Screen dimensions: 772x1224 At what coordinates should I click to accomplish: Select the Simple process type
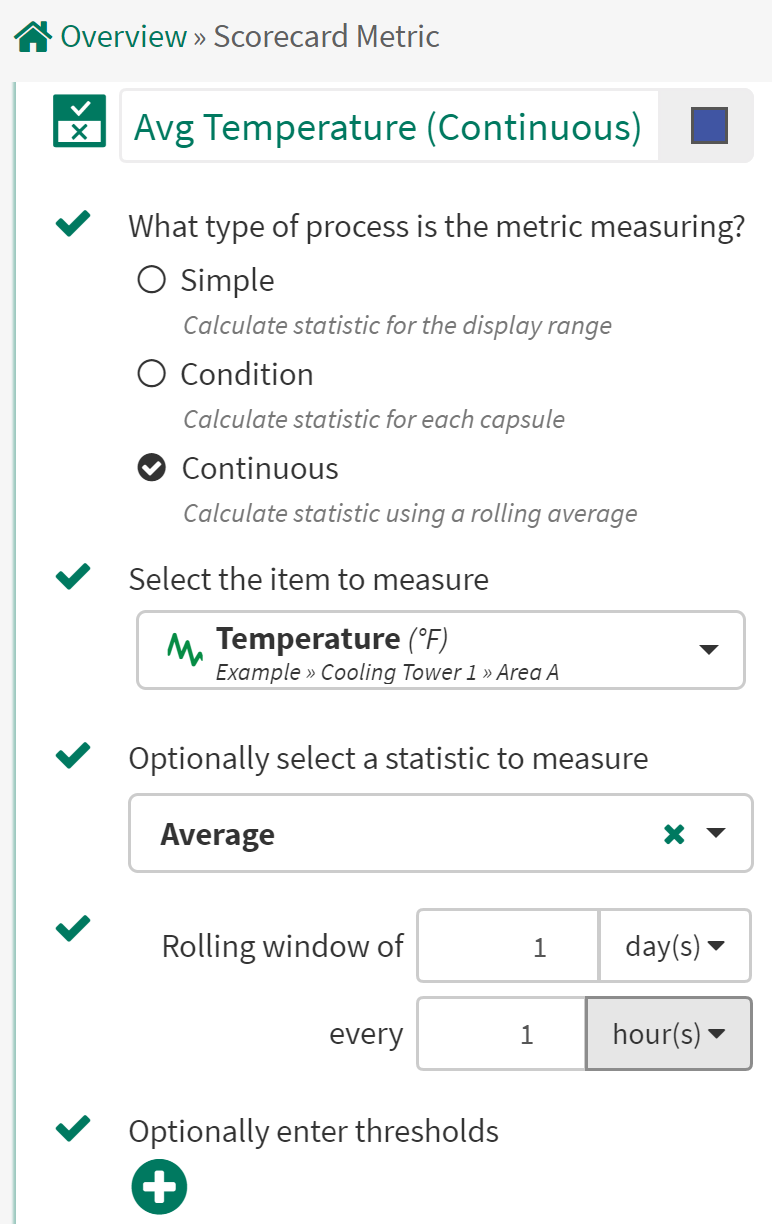click(x=151, y=280)
